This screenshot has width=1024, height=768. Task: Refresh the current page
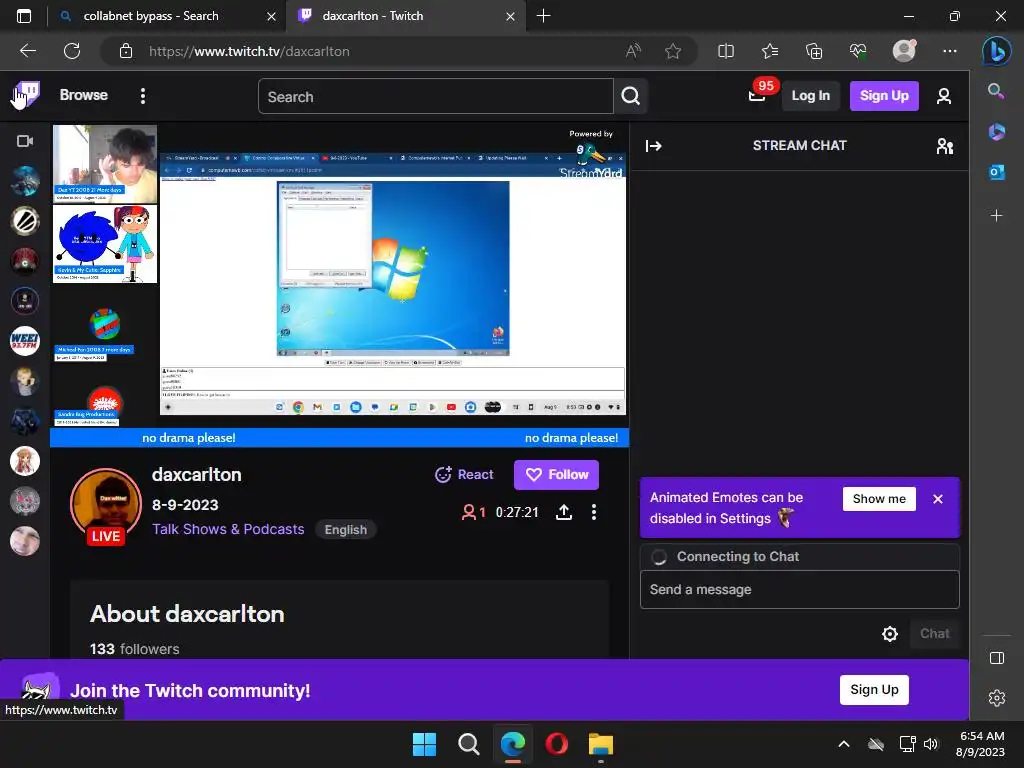[72, 51]
